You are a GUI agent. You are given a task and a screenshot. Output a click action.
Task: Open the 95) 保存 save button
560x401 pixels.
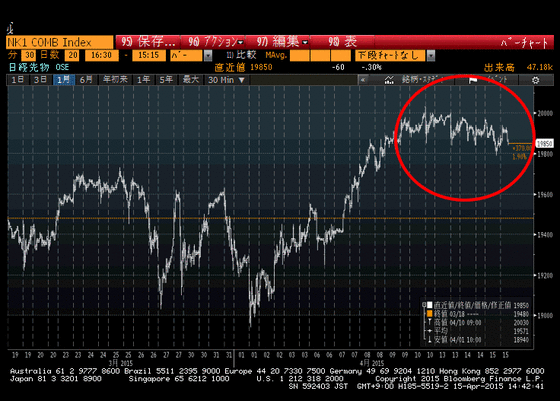(x=148, y=42)
